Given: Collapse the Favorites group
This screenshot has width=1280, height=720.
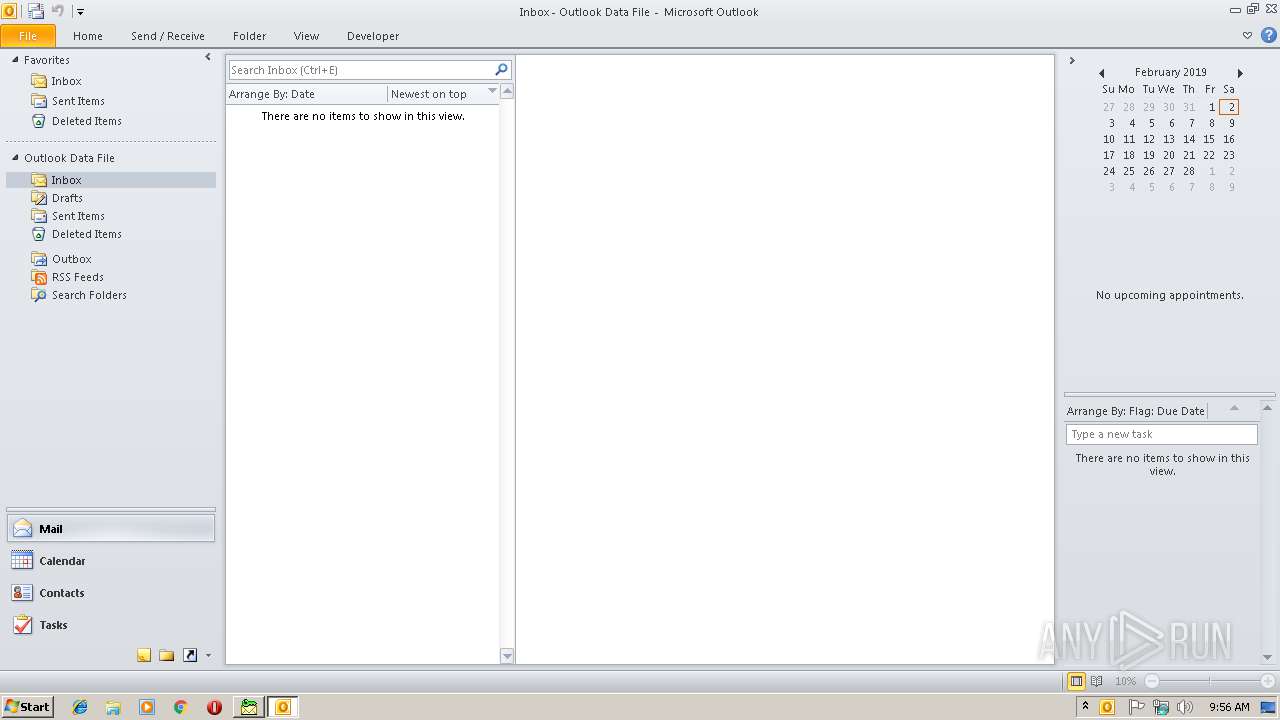Looking at the screenshot, I should click(15, 60).
